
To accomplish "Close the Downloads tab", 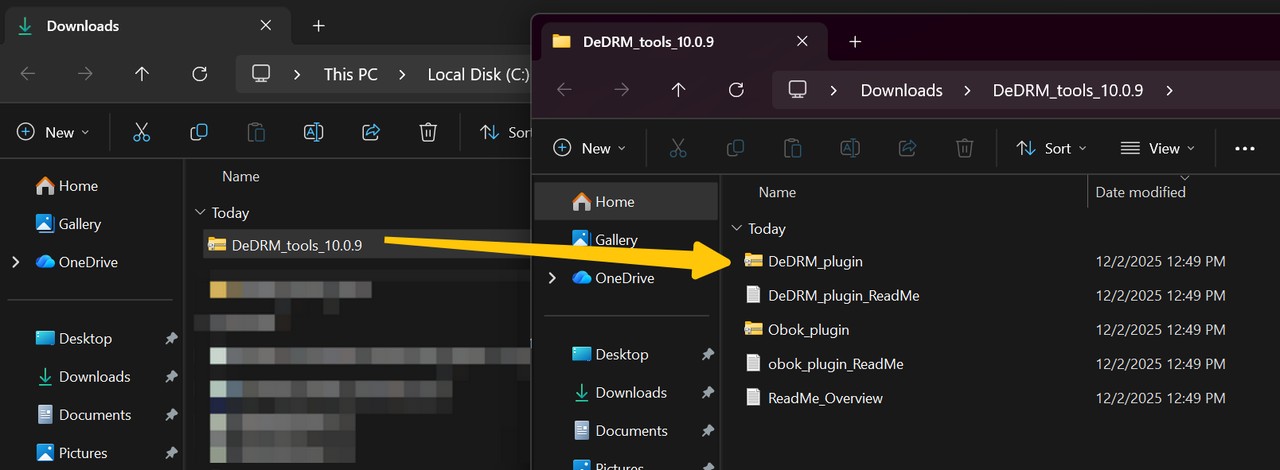I will (x=265, y=26).
